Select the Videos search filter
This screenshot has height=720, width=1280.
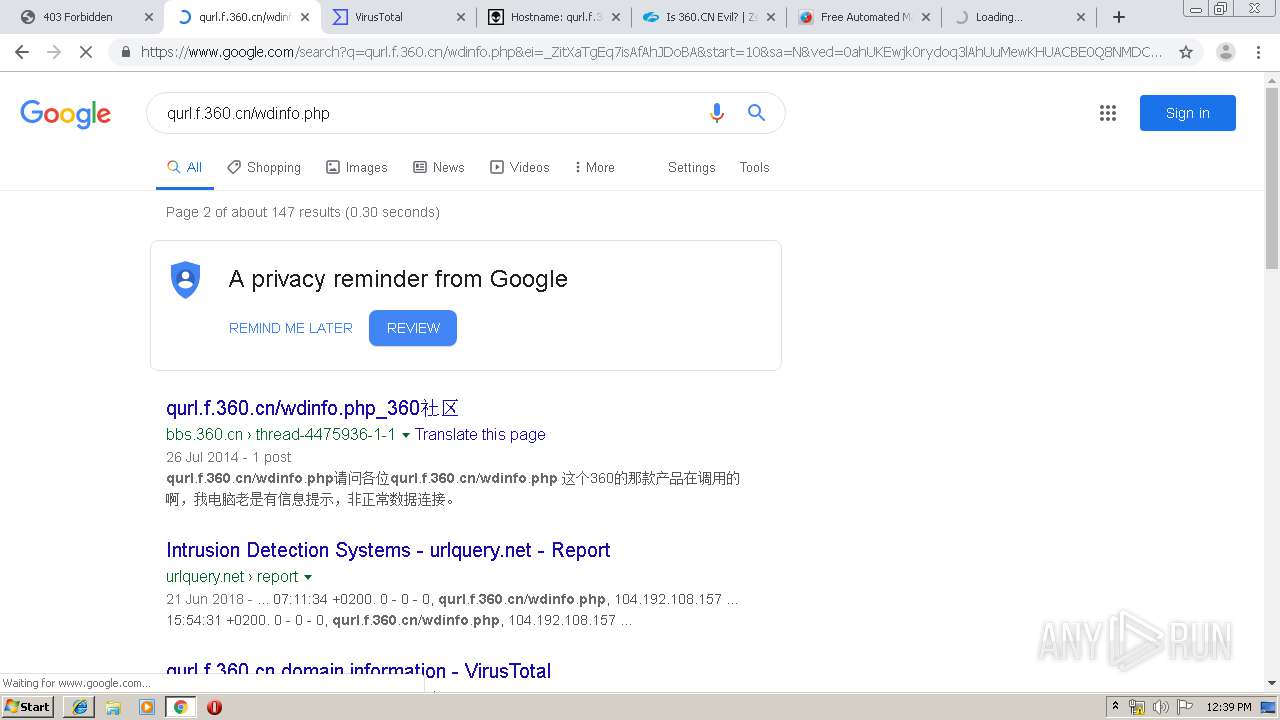pos(520,167)
